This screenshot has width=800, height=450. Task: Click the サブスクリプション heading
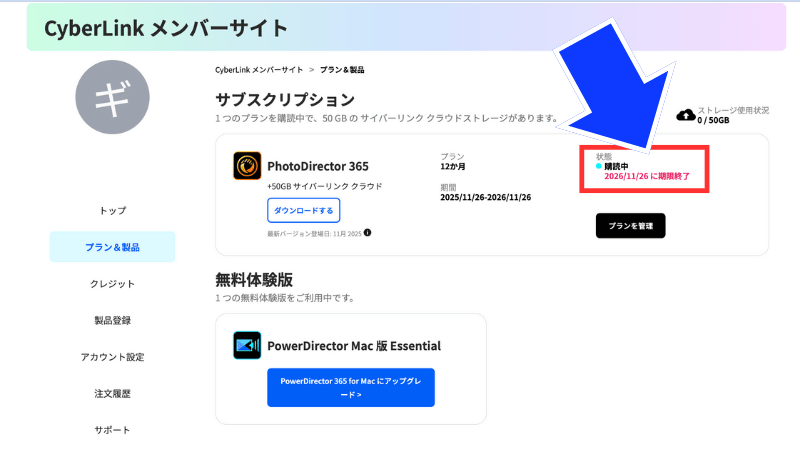click(x=285, y=99)
